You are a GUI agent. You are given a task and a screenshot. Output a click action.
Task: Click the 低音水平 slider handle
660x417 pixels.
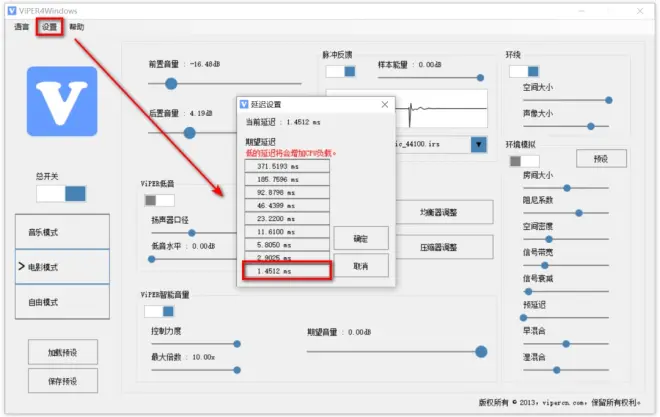(x=152, y=259)
